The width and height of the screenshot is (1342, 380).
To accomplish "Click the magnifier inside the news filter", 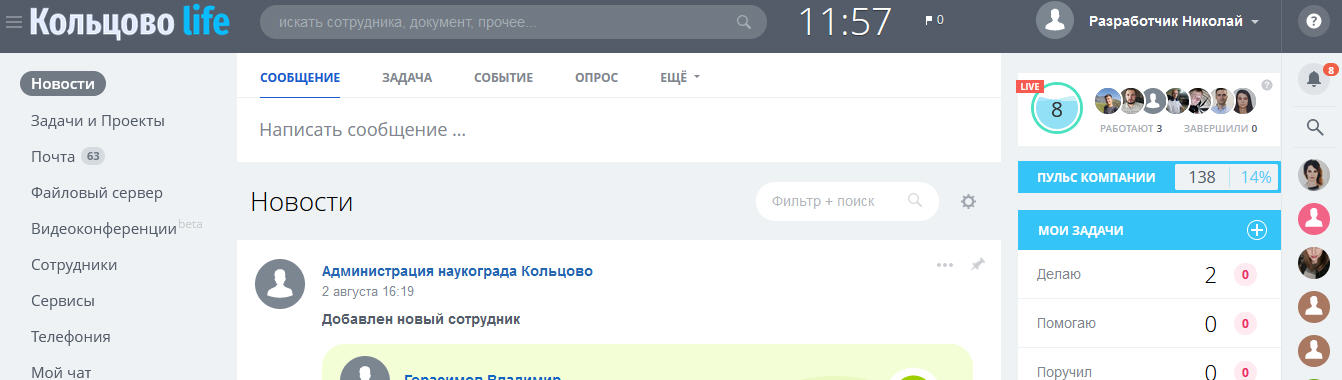I will tap(914, 201).
